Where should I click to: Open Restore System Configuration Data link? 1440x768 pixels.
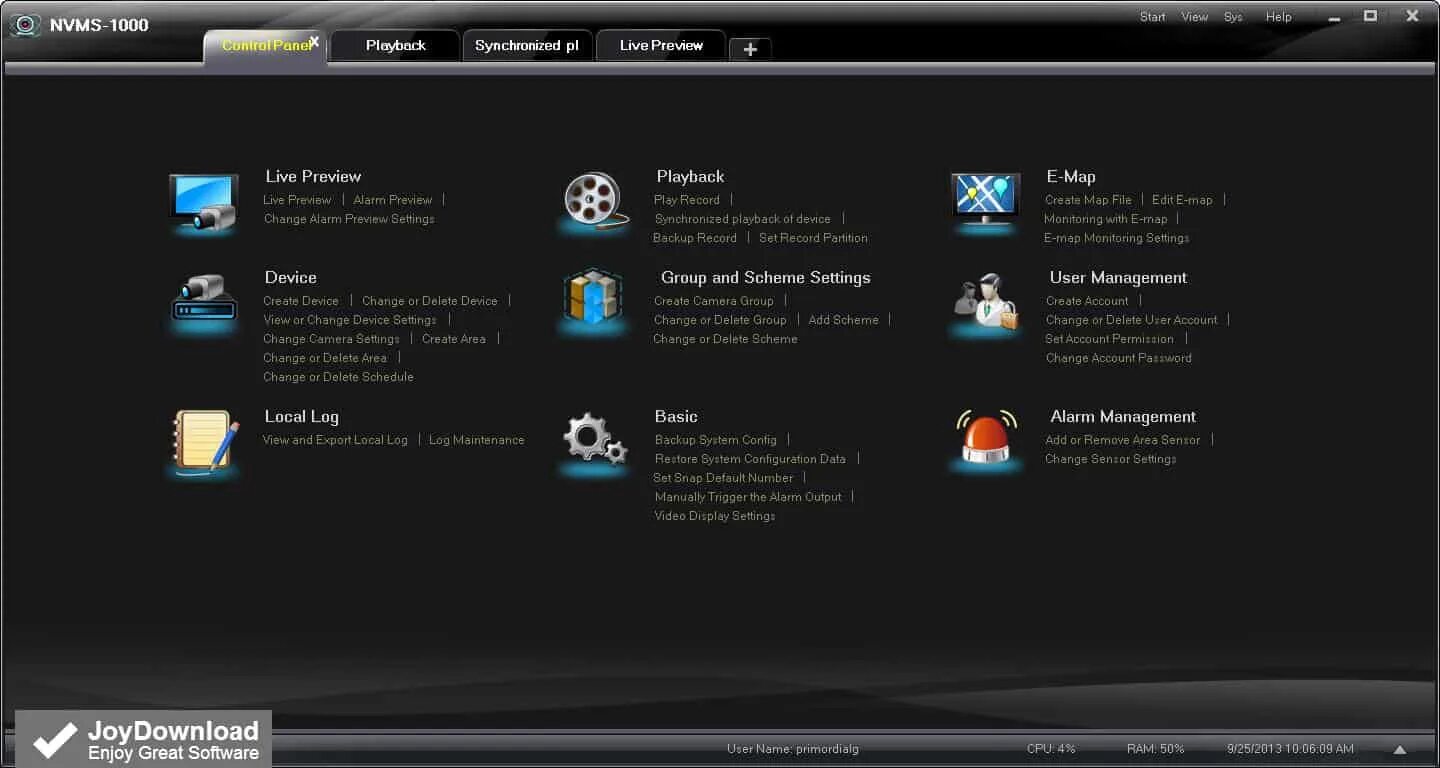click(x=750, y=459)
